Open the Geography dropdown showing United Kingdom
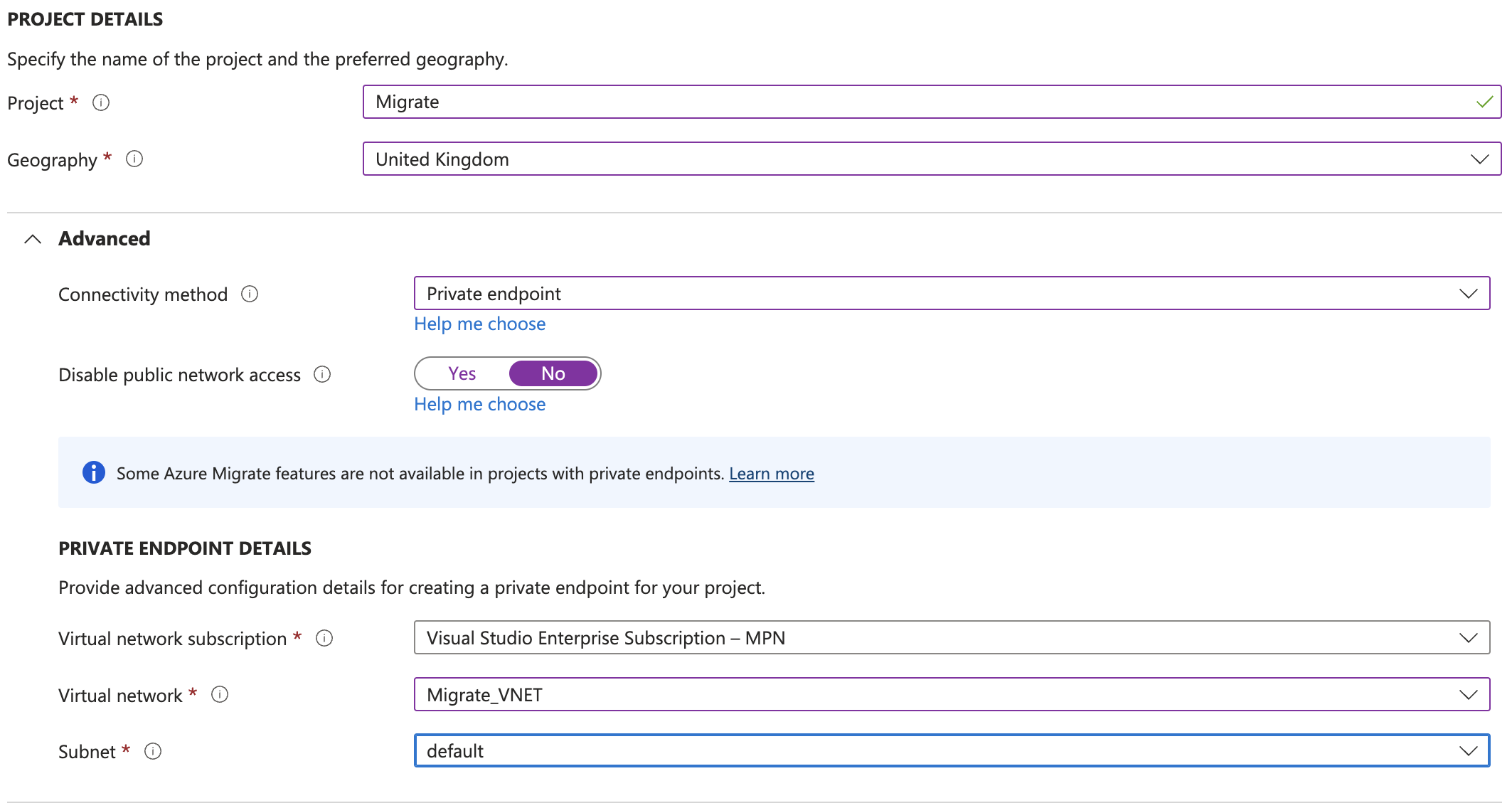The height and width of the screenshot is (808, 1512). 932,159
